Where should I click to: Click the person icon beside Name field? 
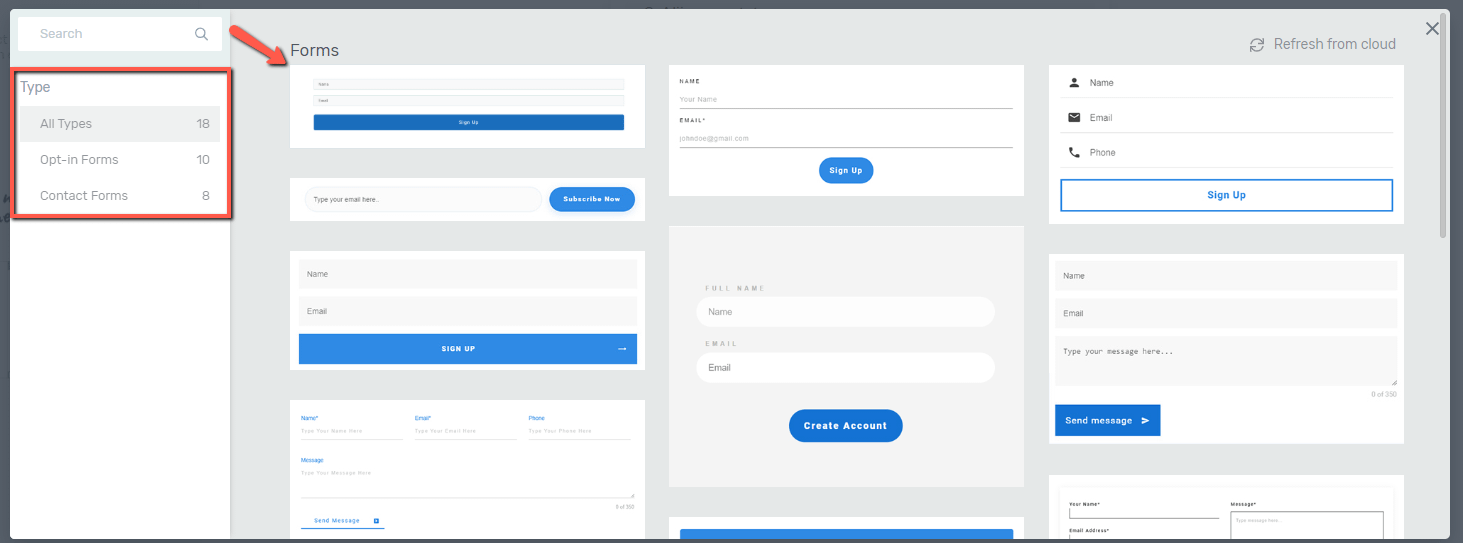[1074, 83]
